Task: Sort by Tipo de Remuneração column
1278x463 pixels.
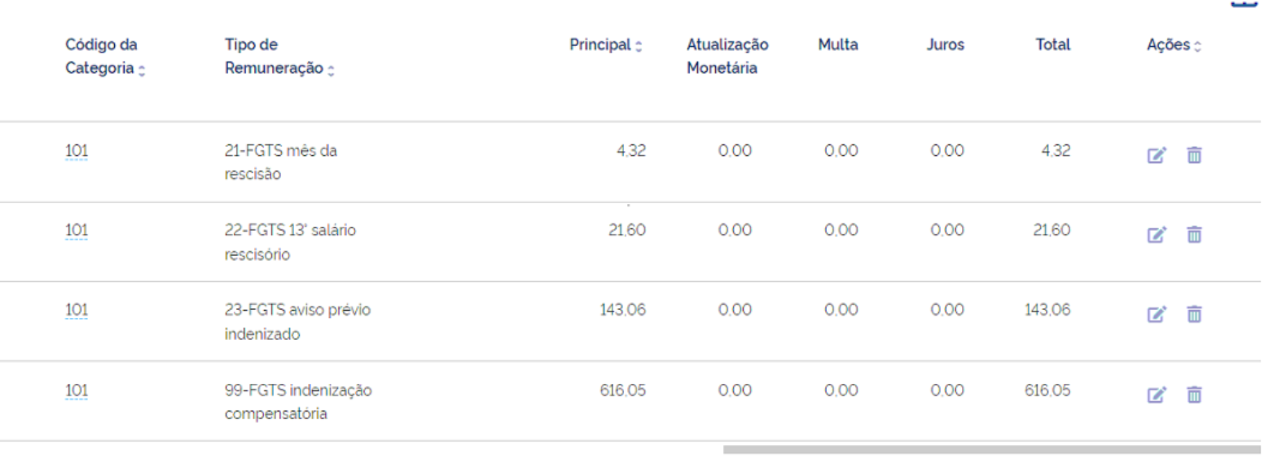Action: click(331, 70)
